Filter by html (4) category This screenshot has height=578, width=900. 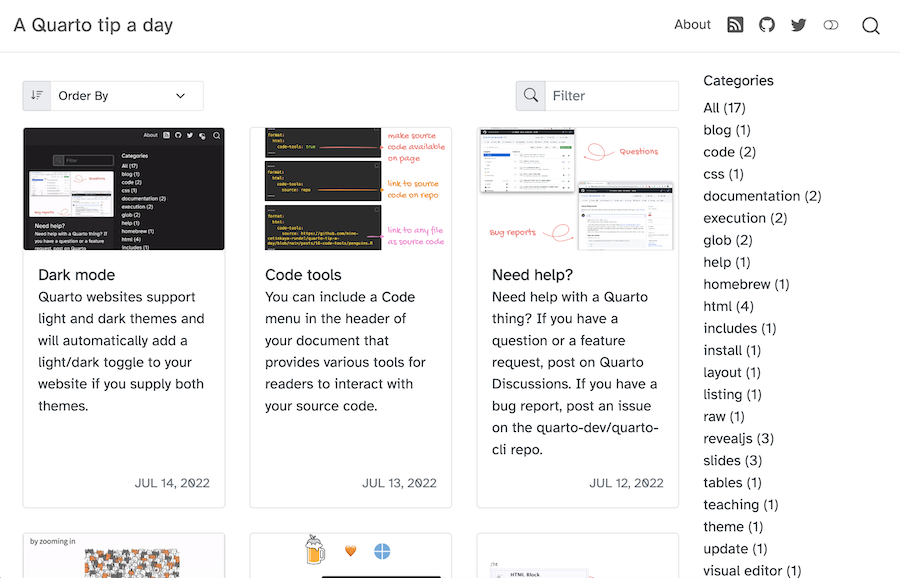728,306
